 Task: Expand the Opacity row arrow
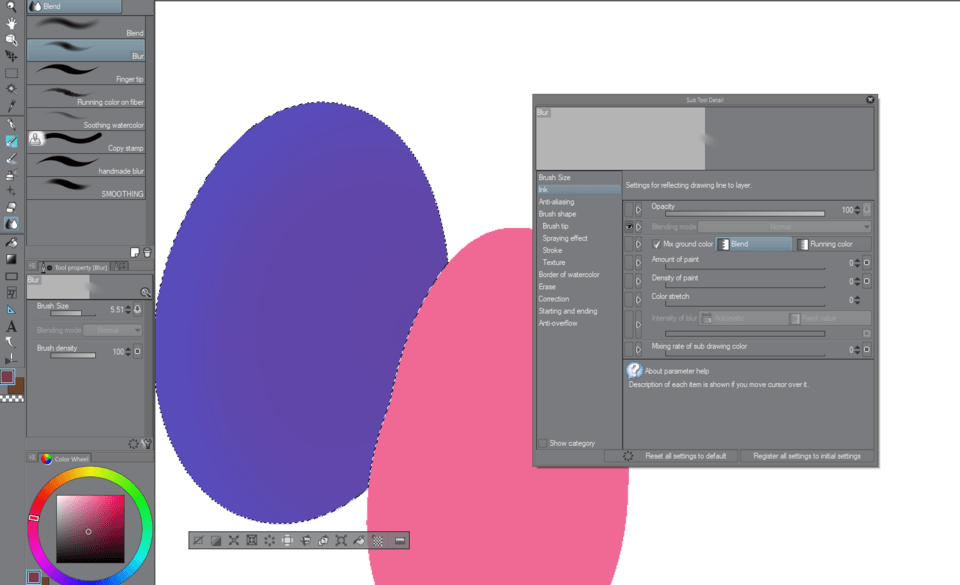click(638, 210)
